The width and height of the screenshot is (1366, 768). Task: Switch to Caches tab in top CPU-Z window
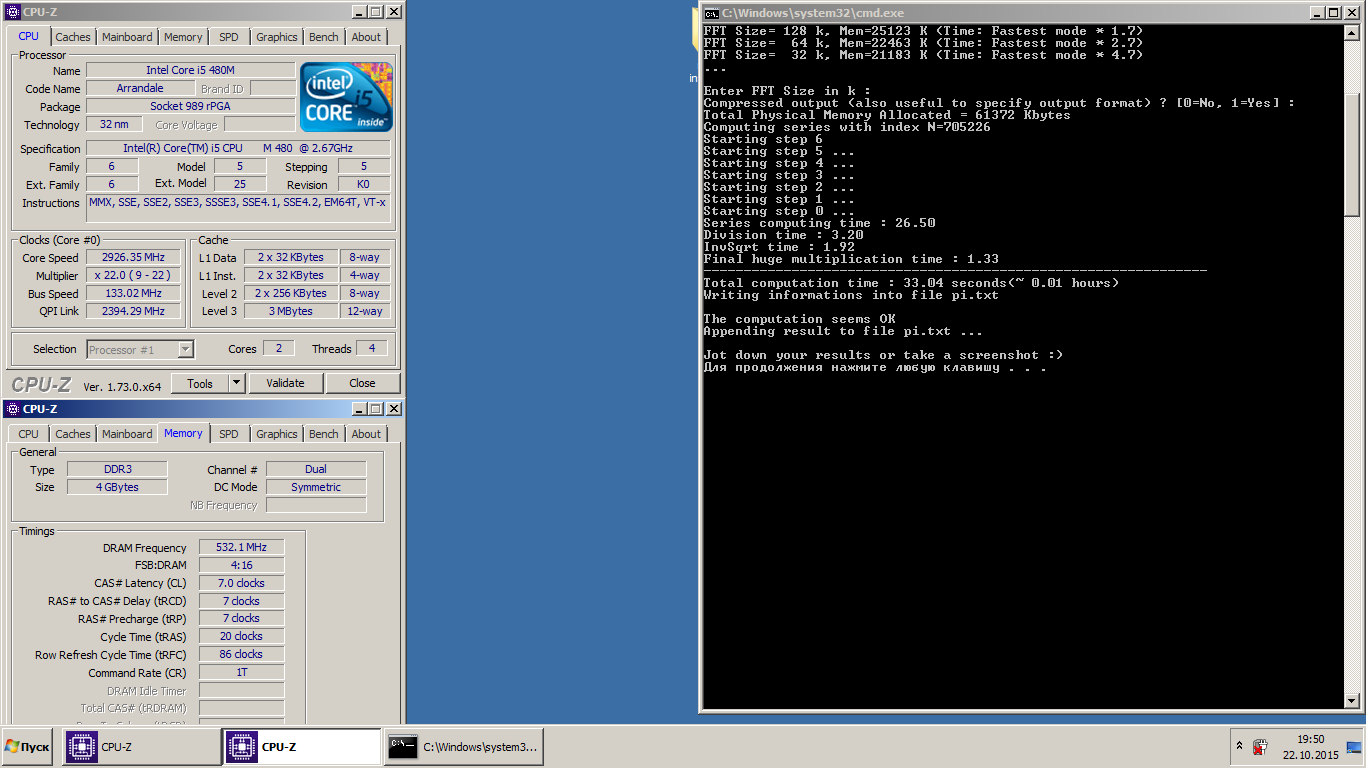click(73, 37)
